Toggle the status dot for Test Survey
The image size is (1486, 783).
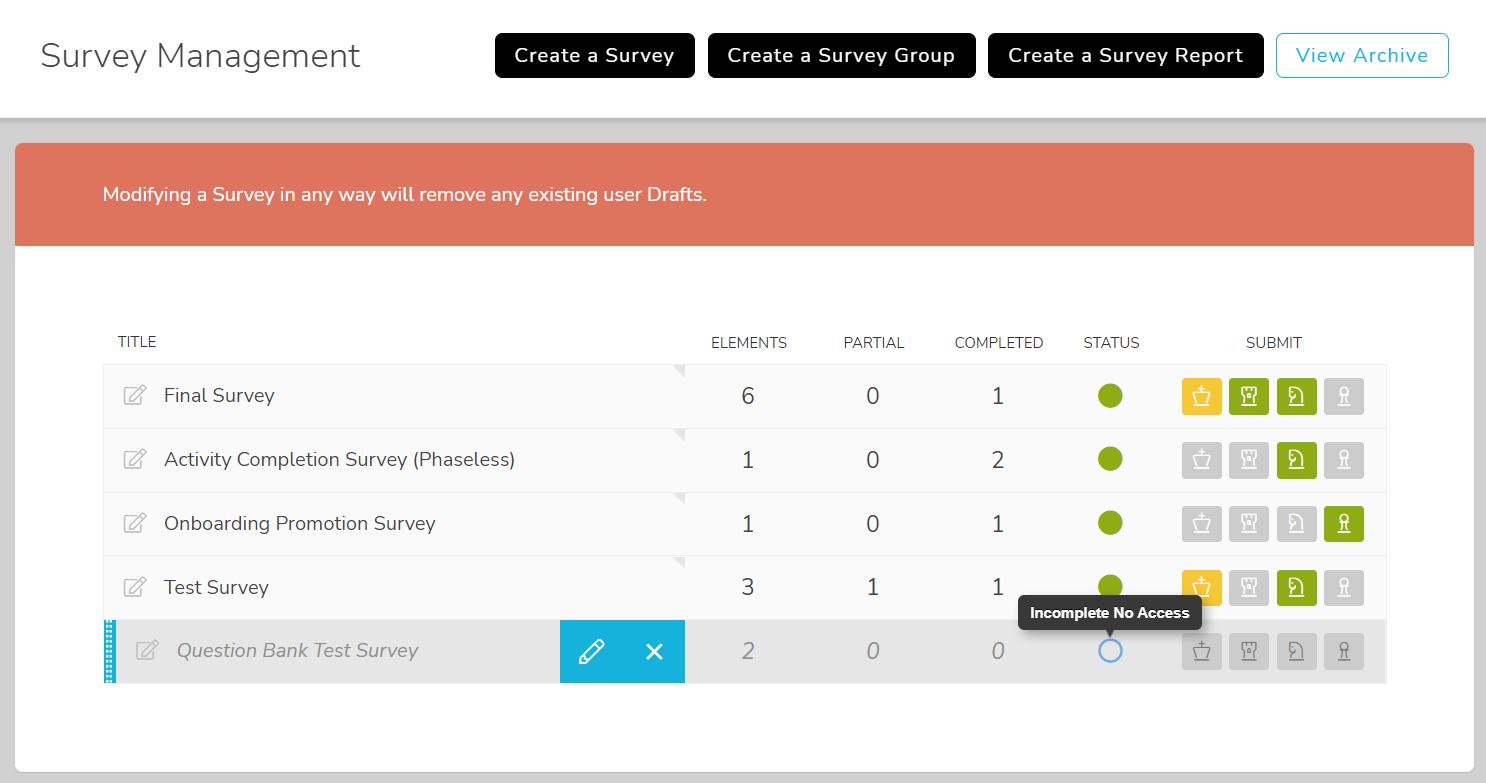1110,586
